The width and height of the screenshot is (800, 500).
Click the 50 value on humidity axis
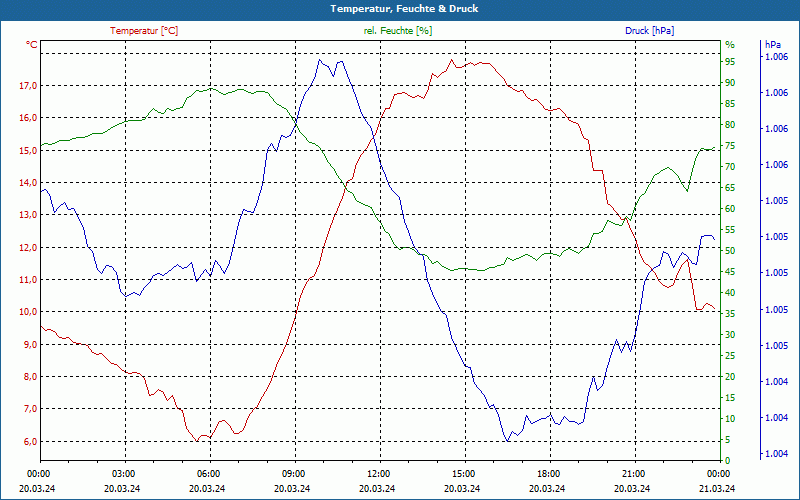point(730,251)
